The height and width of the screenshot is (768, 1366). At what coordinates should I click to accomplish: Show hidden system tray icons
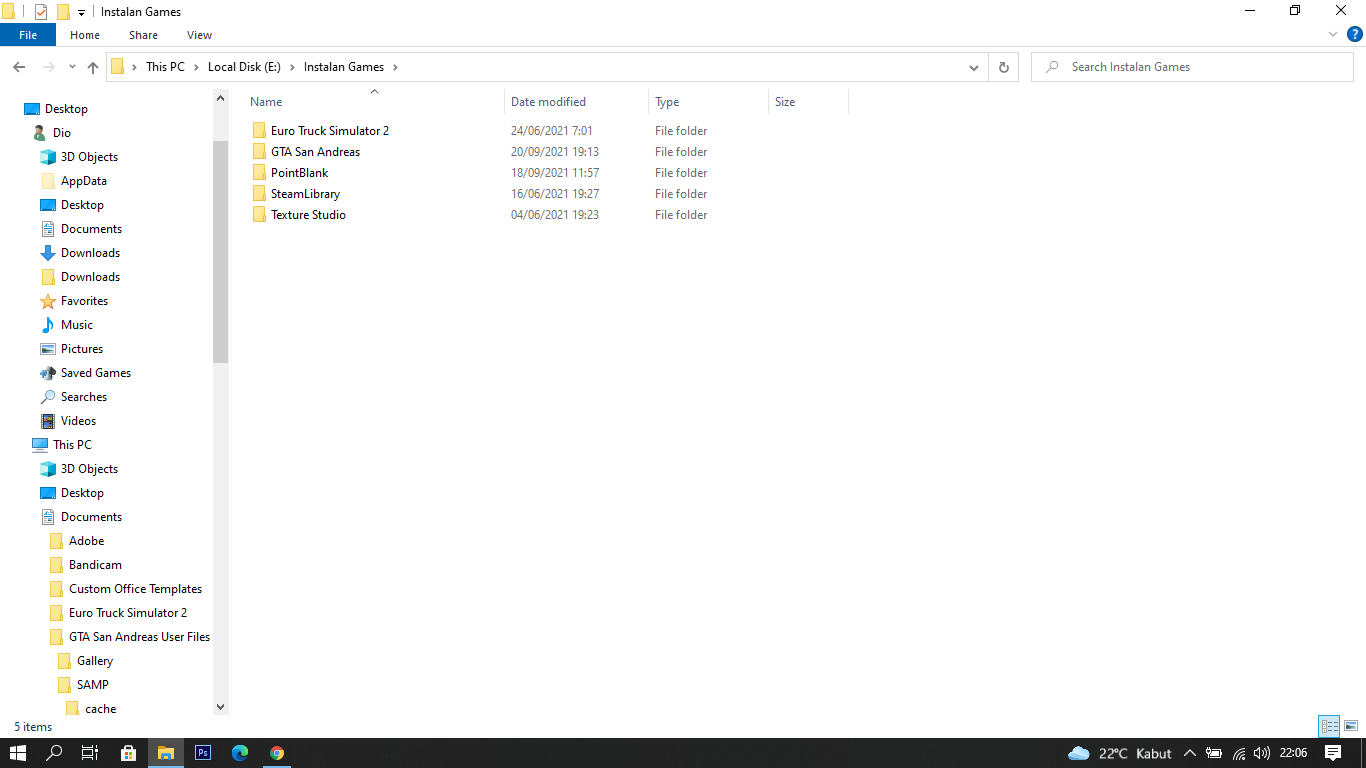pyautogui.click(x=1190, y=753)
